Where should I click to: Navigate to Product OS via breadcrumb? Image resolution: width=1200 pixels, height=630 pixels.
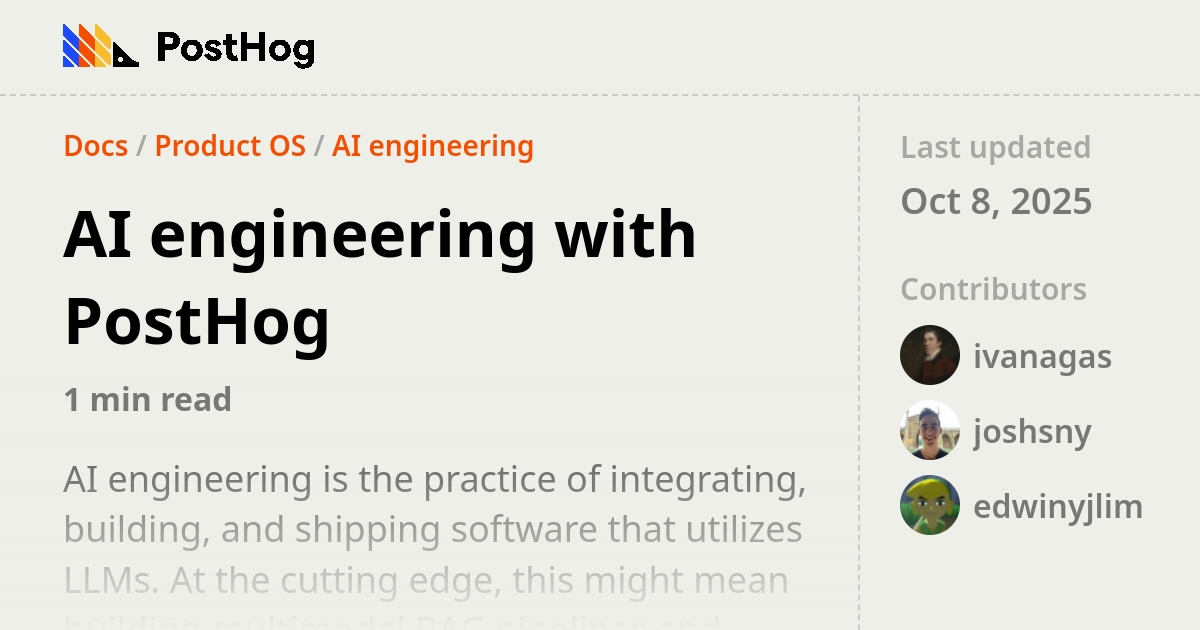point(230,146)
